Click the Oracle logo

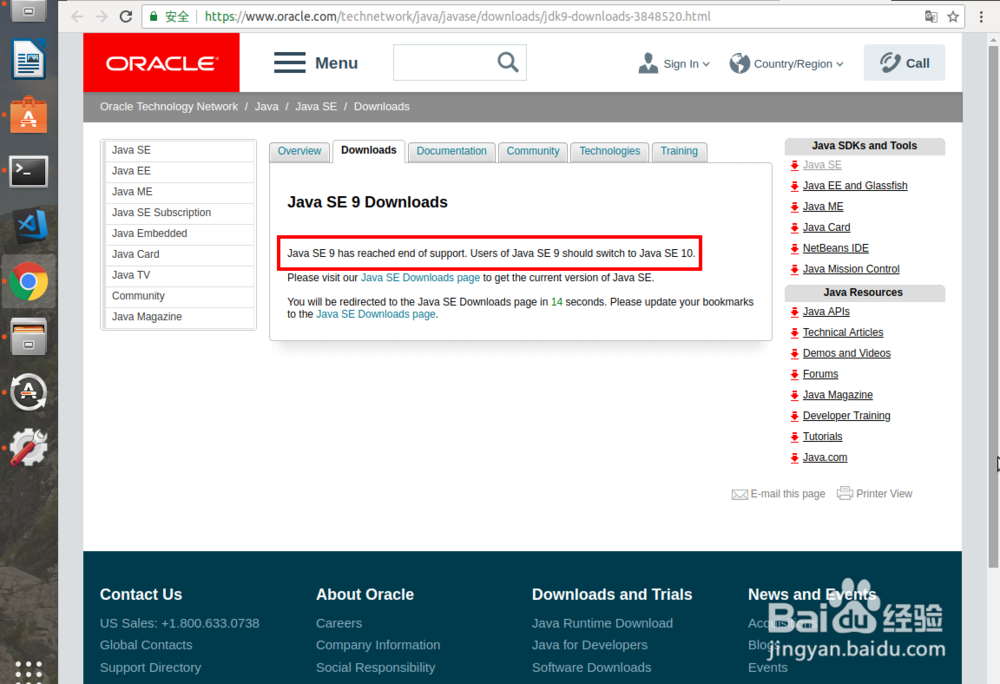[x=161, y=62]
